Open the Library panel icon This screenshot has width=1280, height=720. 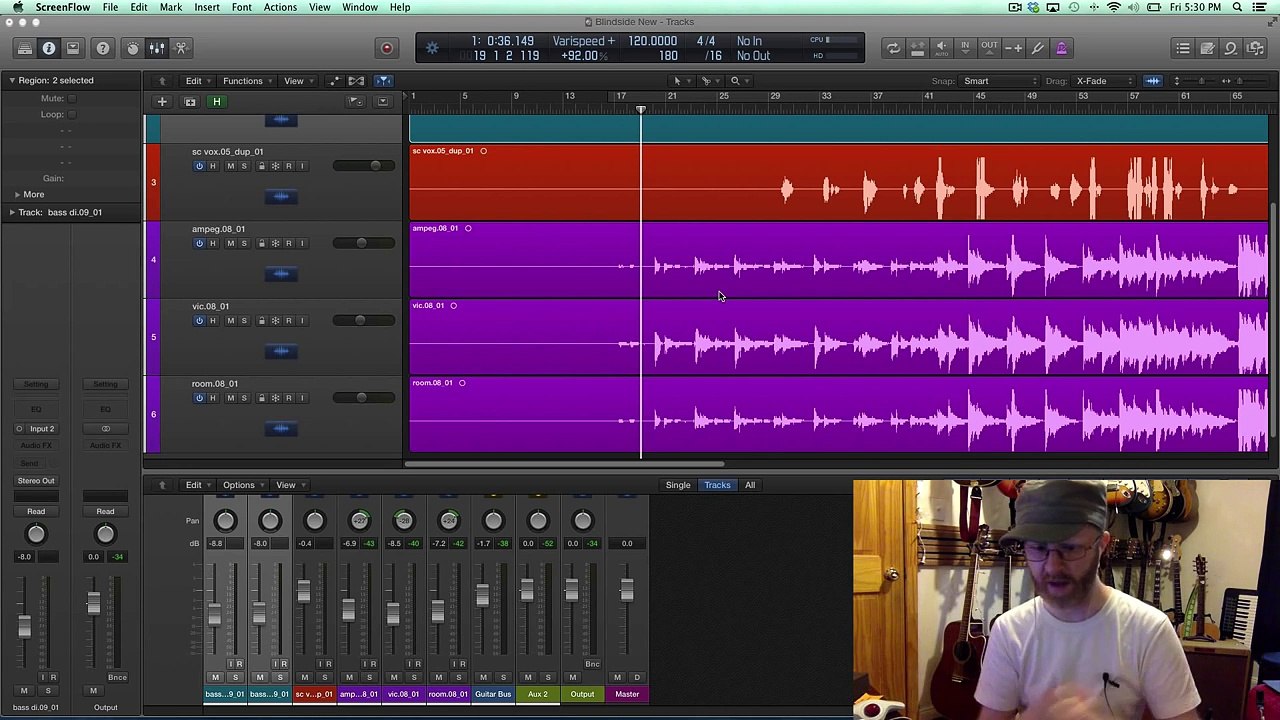click(x=24, y=48)
